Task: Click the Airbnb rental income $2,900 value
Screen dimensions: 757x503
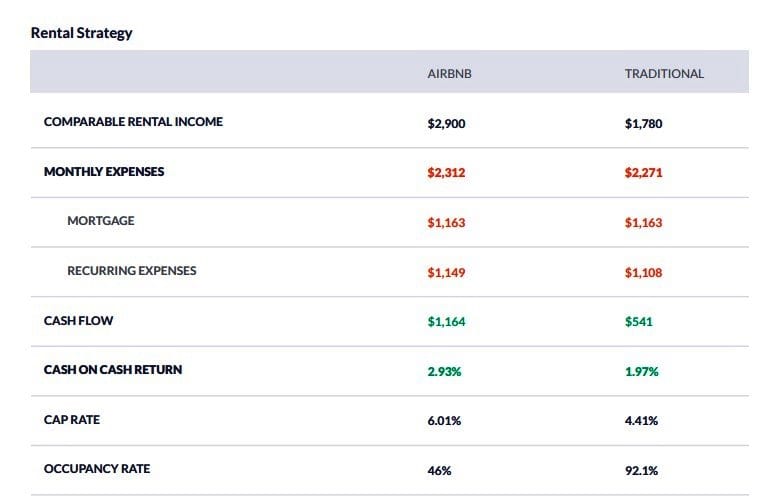Action: 446,124
